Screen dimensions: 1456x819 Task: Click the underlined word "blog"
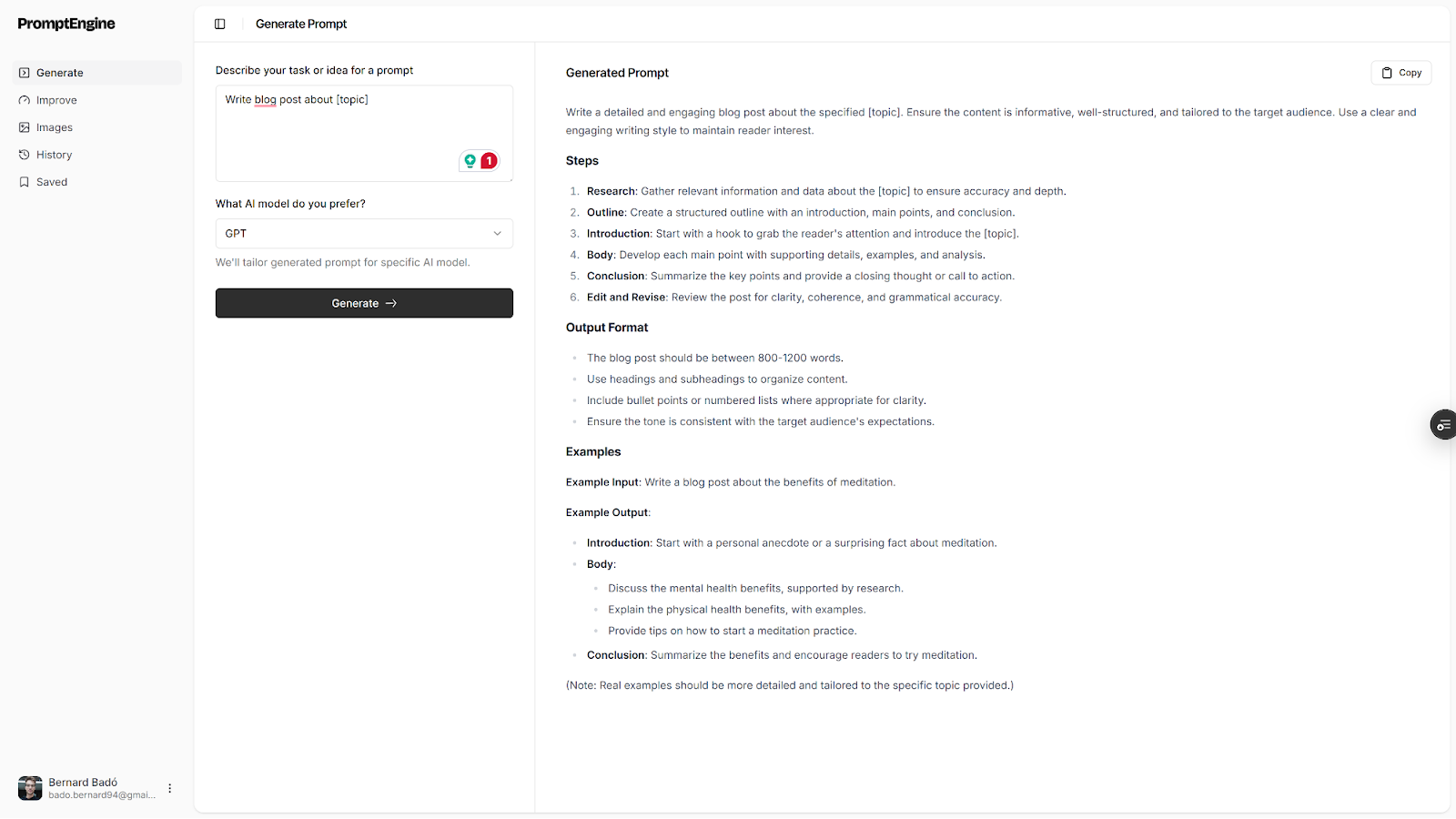tap(265, 100)
